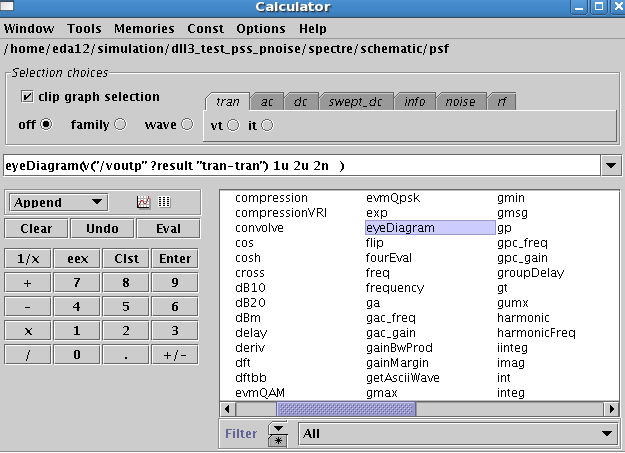Viewport: 625px width, 453px height.
Task: Click the +/- sign toggle key
Action: tap(175, 355)
